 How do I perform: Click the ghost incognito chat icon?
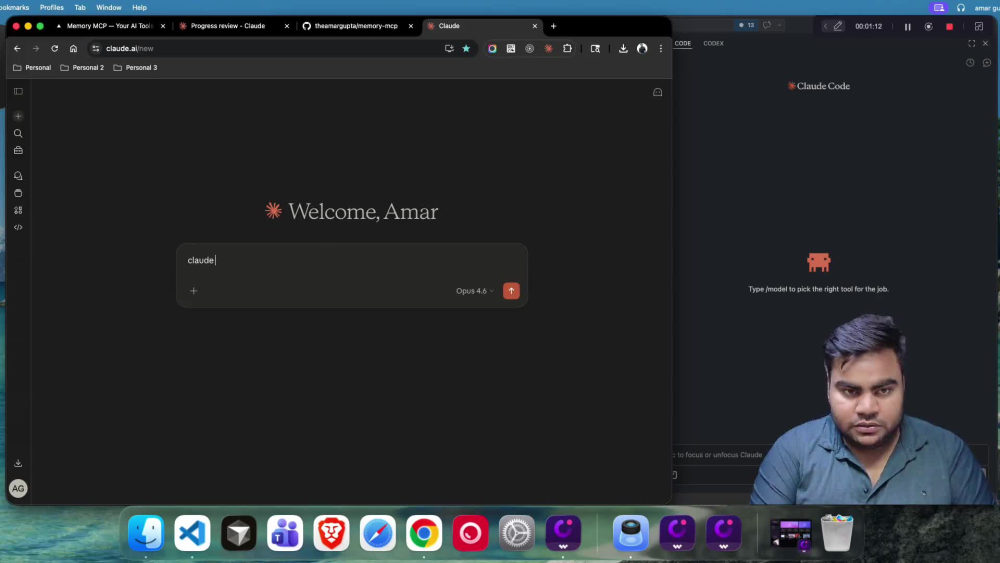[x=658, y=92]
